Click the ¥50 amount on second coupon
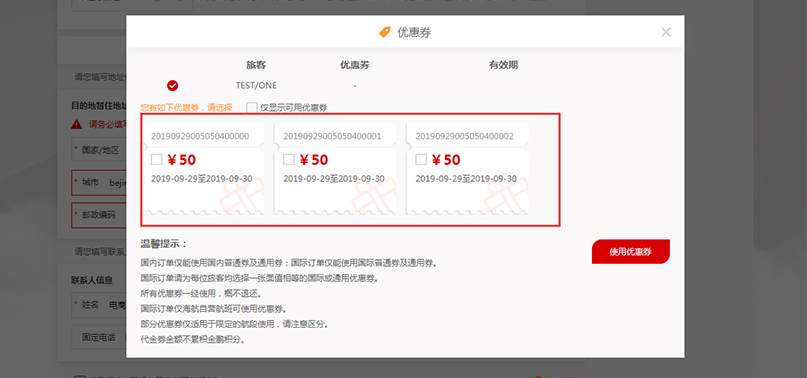This screenshot has height=378, width=807. (313, 160)
